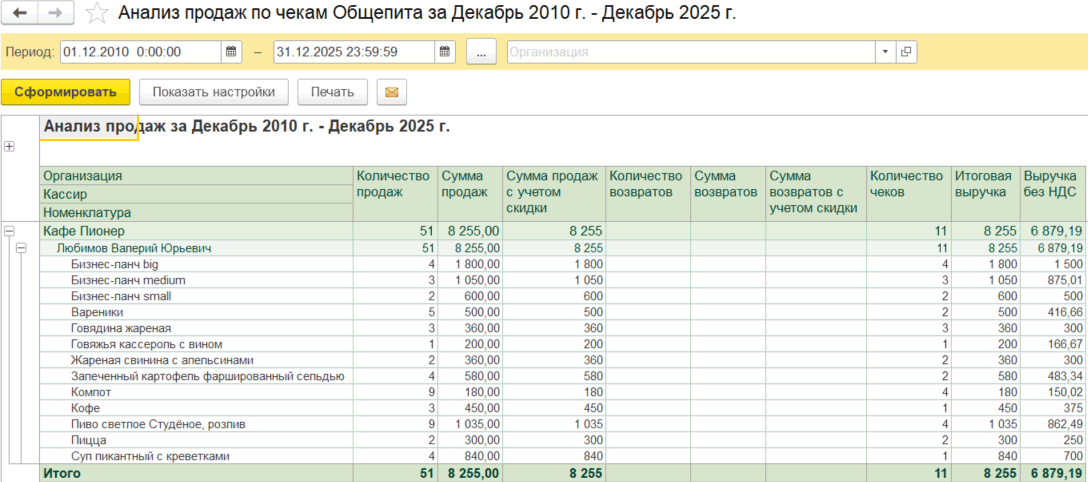
Task: Add report to favorites with star icon
Action: (x=96, y=13)
